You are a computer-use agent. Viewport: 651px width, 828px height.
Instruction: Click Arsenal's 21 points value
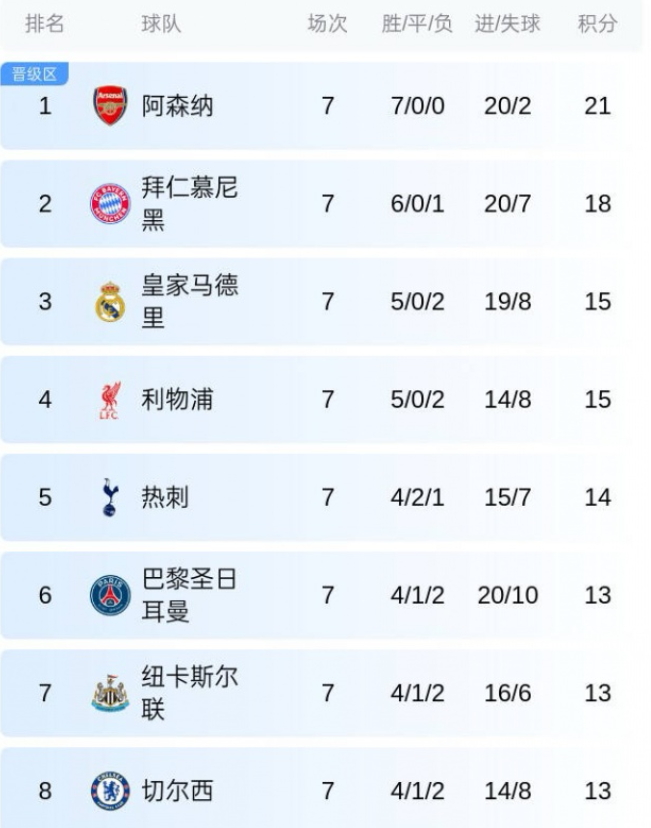click(597, 106)
